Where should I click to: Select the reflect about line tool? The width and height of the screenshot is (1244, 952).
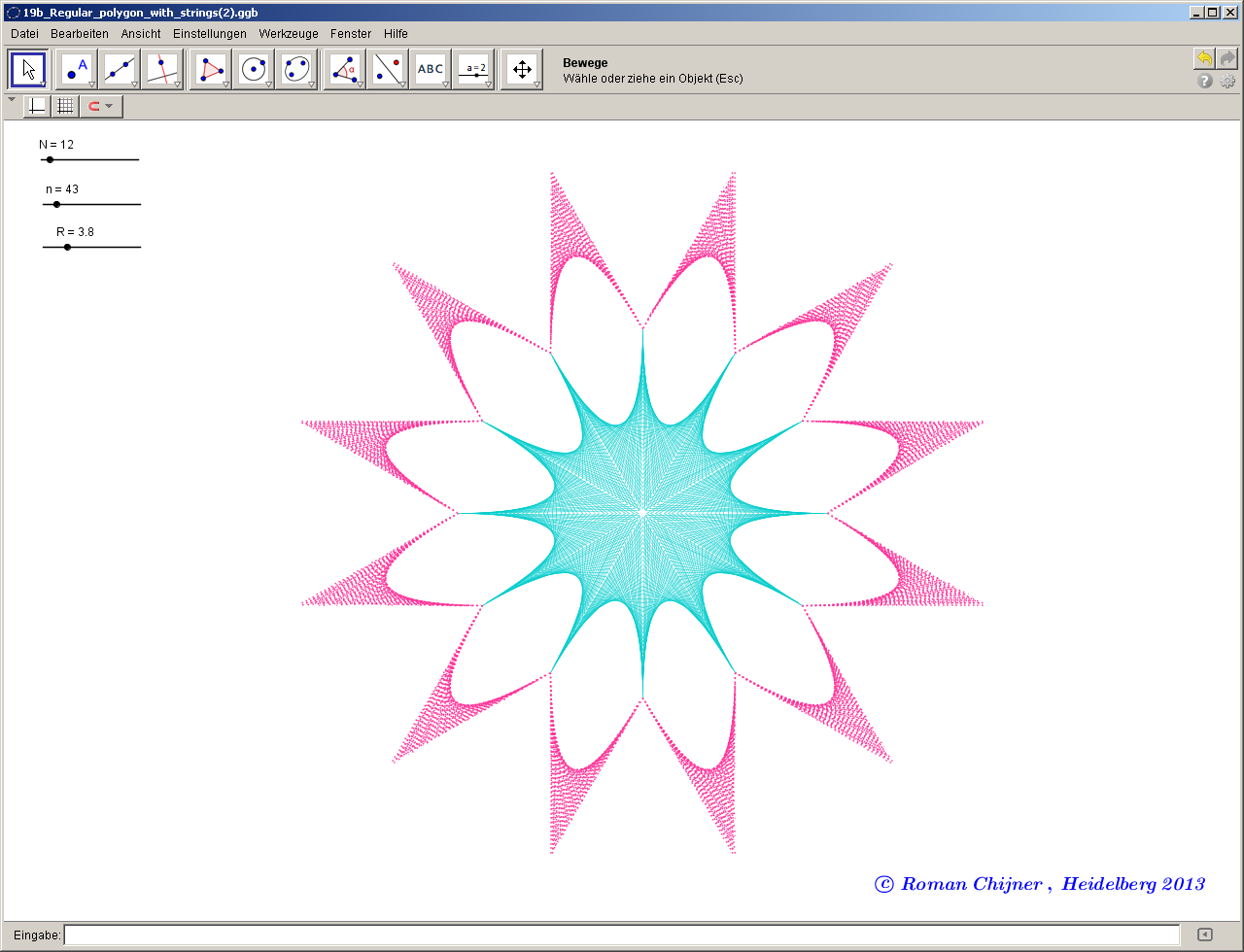tap(386, 70)
